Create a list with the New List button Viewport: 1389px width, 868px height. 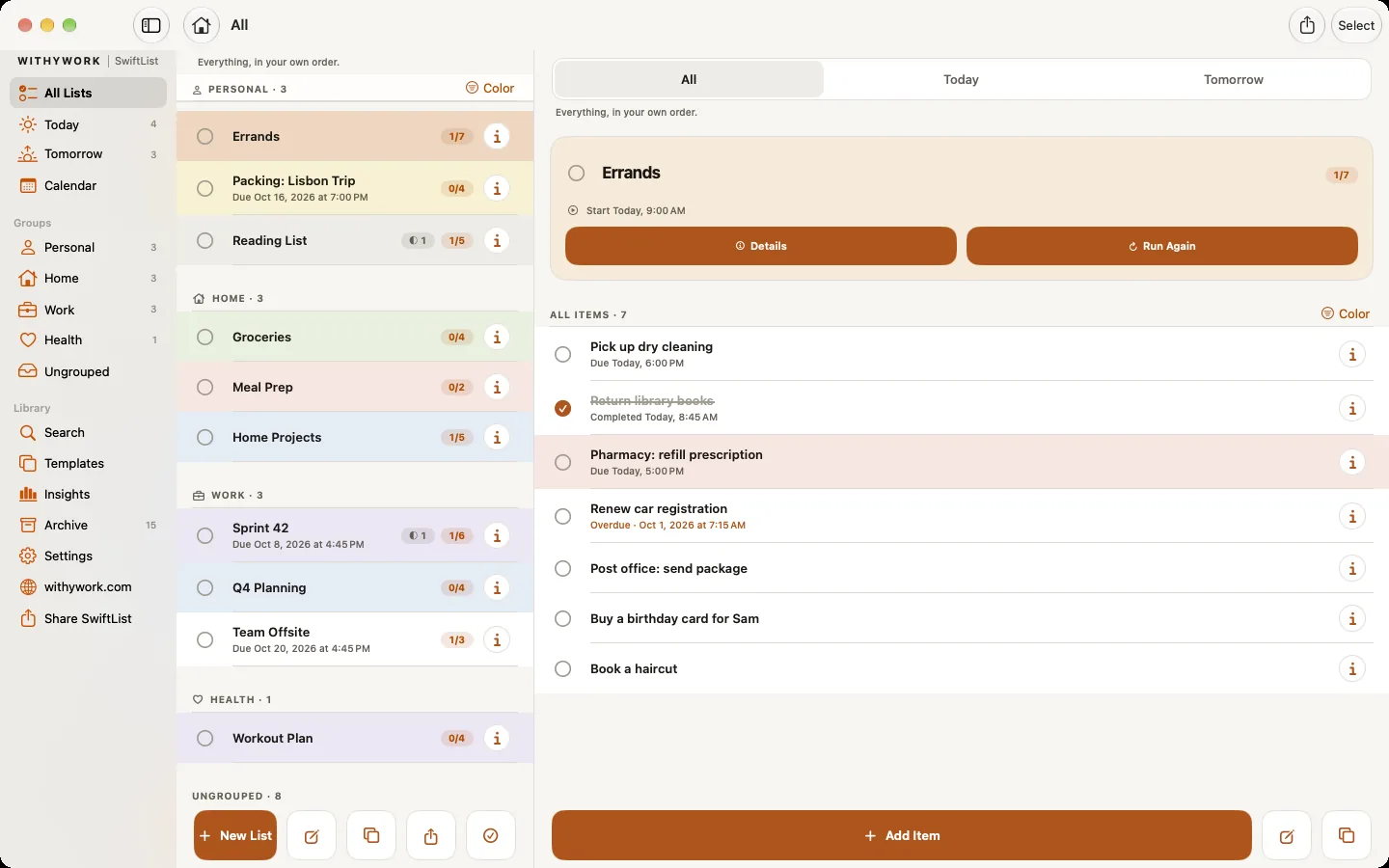click(x=235, y=835)
